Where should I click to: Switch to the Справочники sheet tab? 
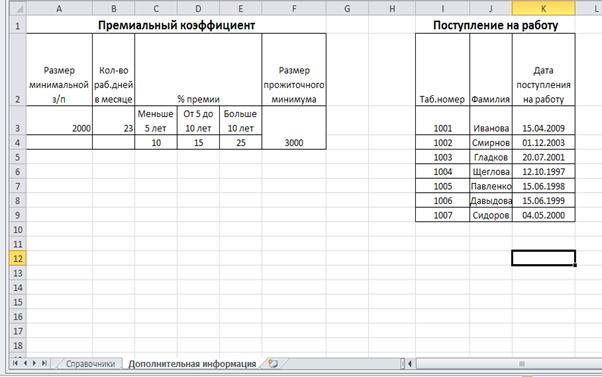[90, 364]
